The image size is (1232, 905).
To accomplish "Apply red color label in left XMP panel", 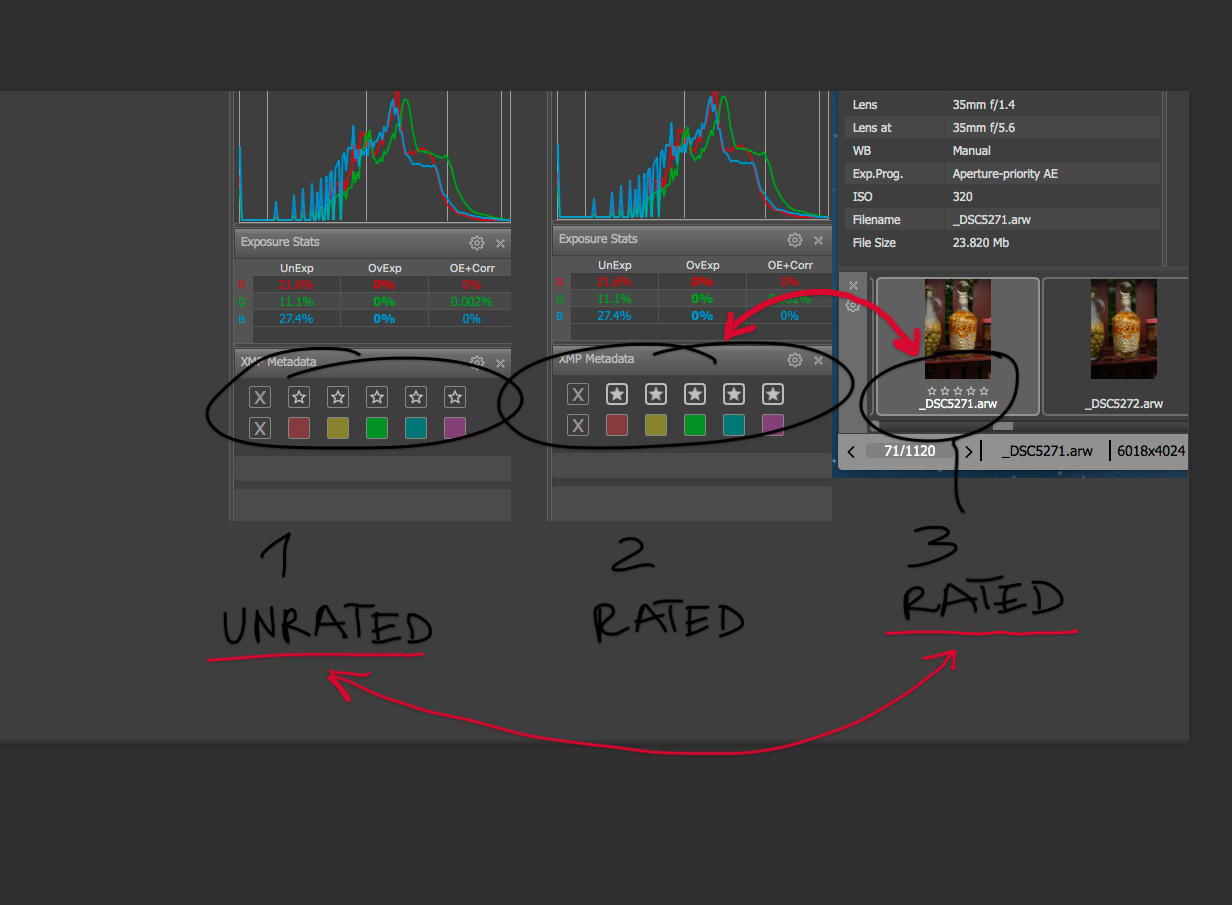I will pos(299,428).
